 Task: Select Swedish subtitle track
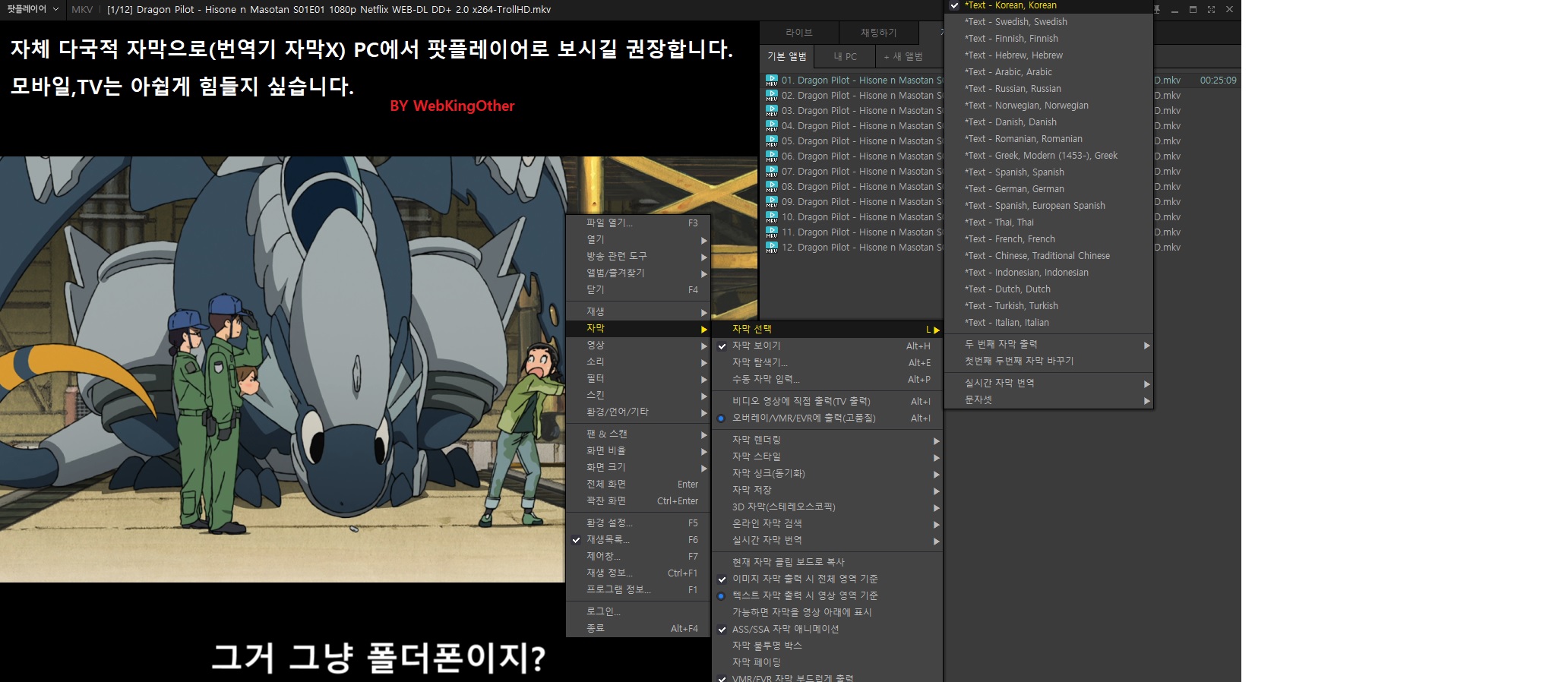[1048, 22]
